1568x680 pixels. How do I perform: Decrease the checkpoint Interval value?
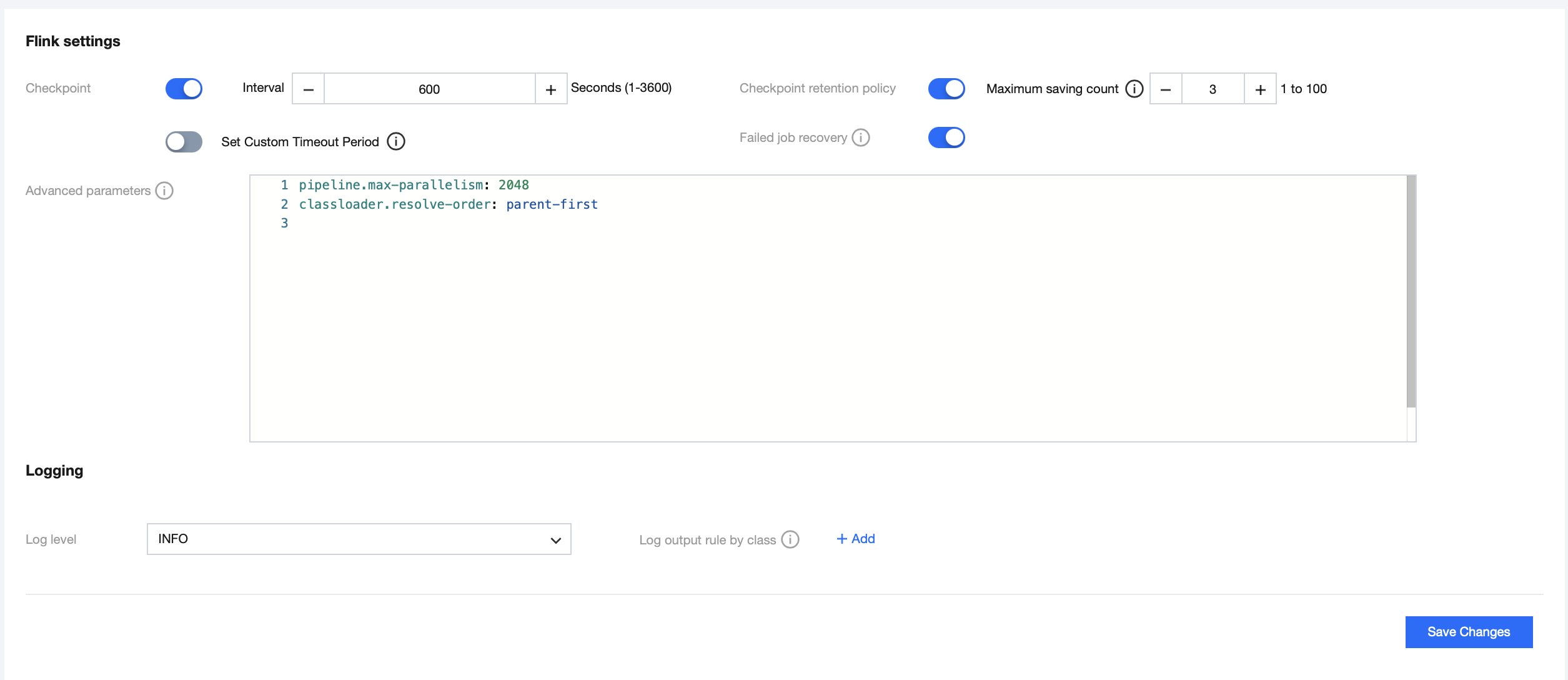[309, 89]
